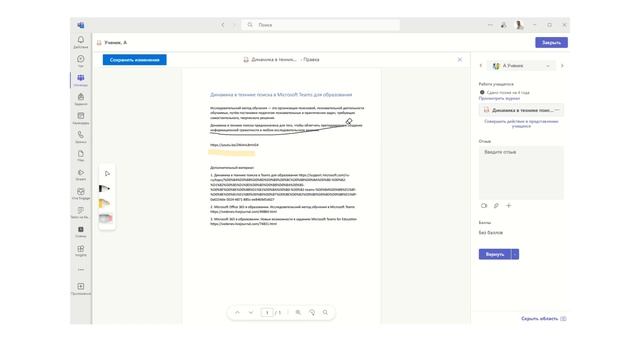Click the Hide pane link
The height and width of the screenshot is (360, 640).
(x=544, y=319)
